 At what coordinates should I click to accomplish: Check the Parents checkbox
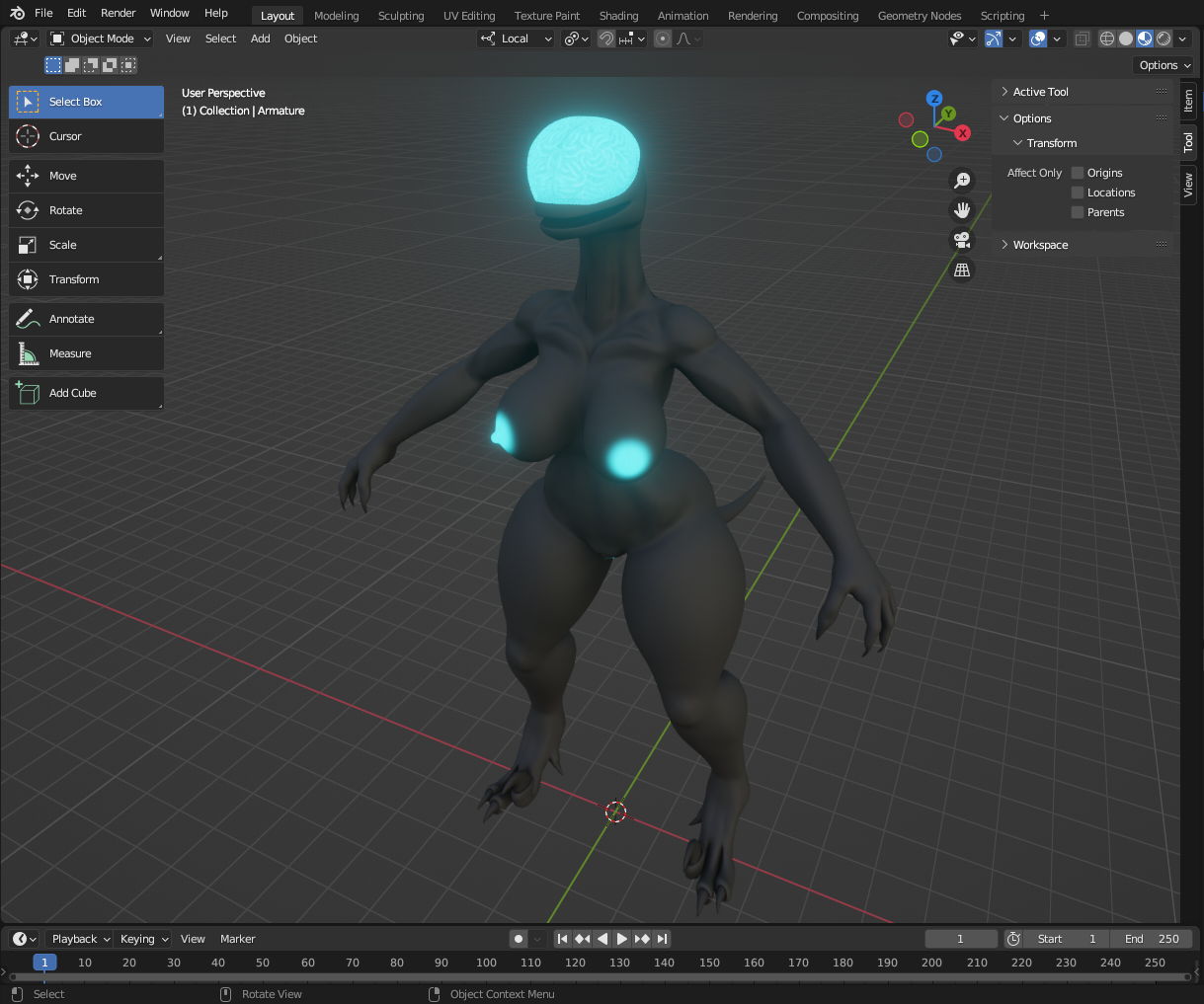pos(1078,212)
